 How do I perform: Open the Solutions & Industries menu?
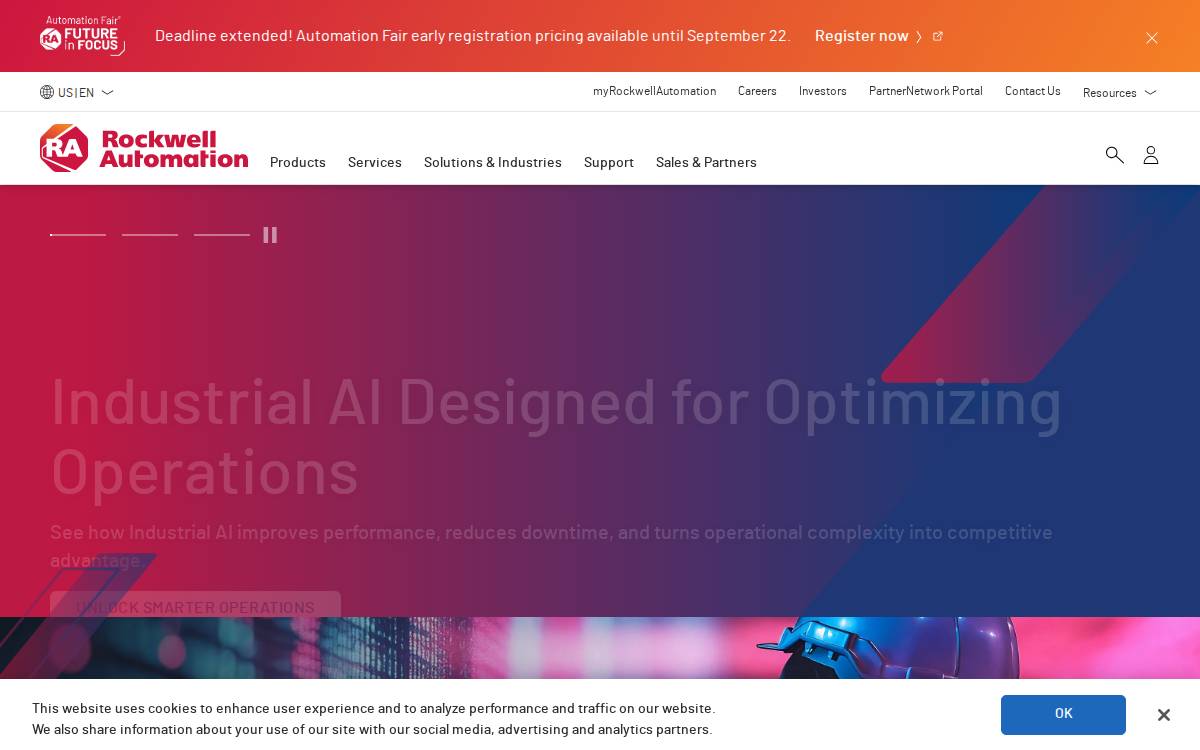point(493,162)
